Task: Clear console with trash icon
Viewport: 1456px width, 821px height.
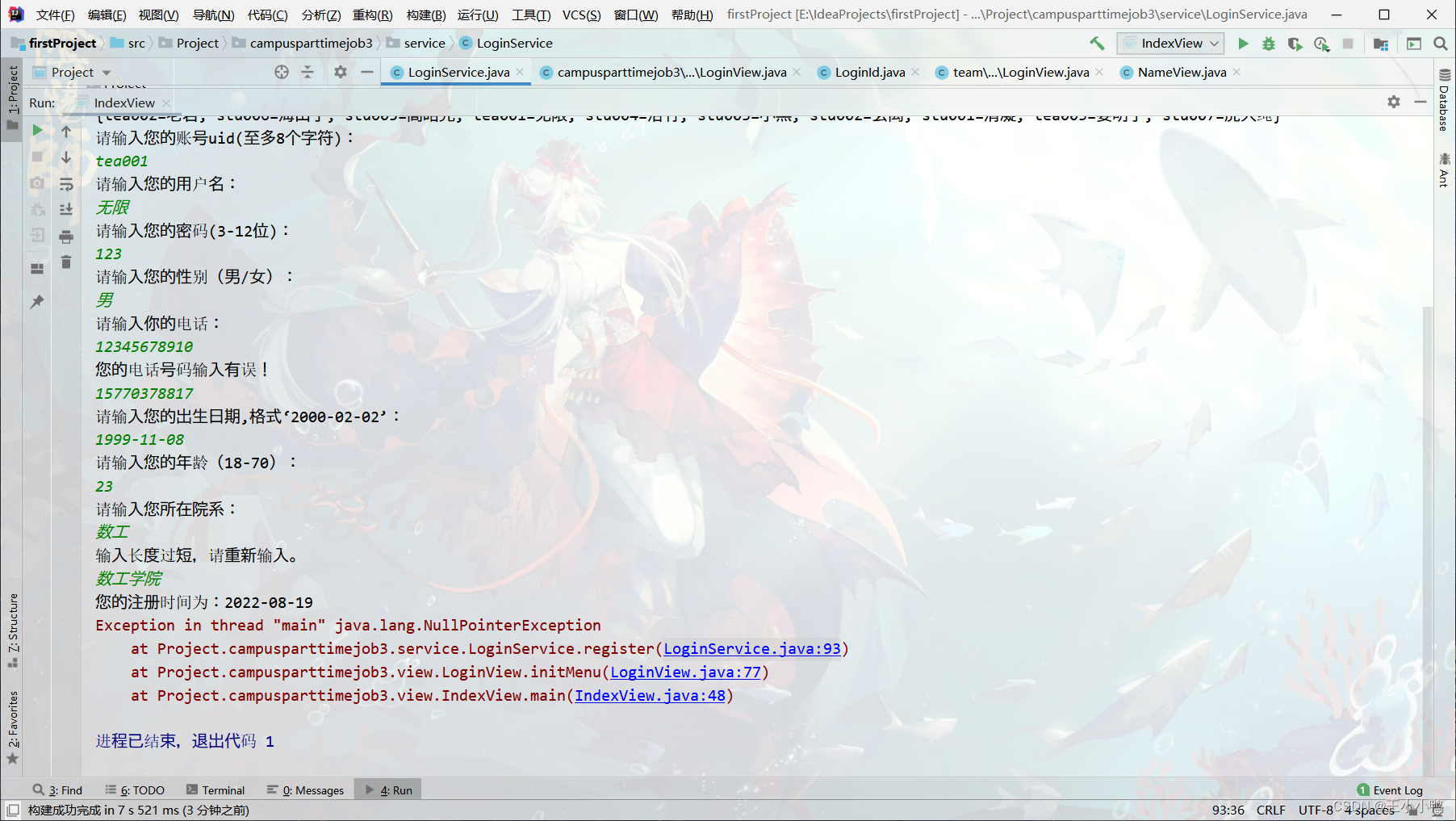Action: (x=66, y=262)
